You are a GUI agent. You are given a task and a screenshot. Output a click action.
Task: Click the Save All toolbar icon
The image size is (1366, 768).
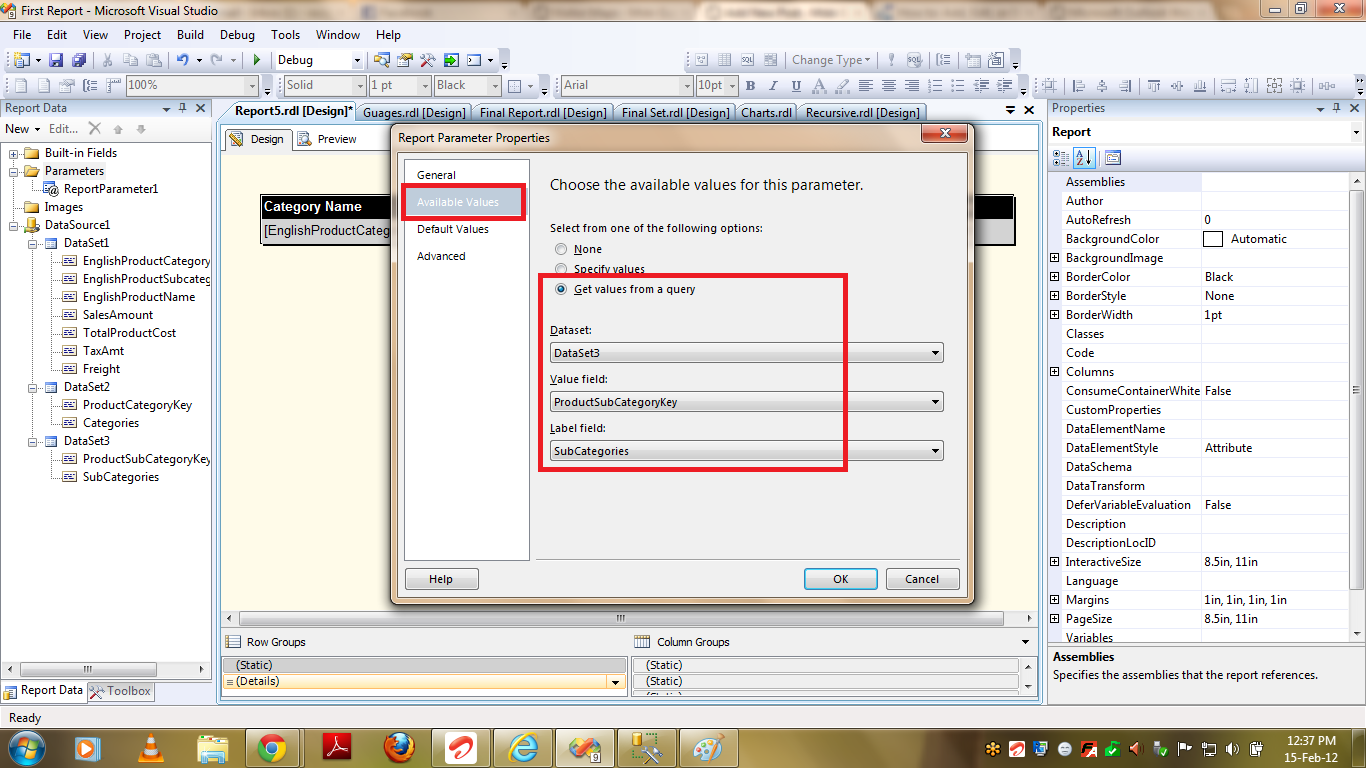tap(77, 60)
